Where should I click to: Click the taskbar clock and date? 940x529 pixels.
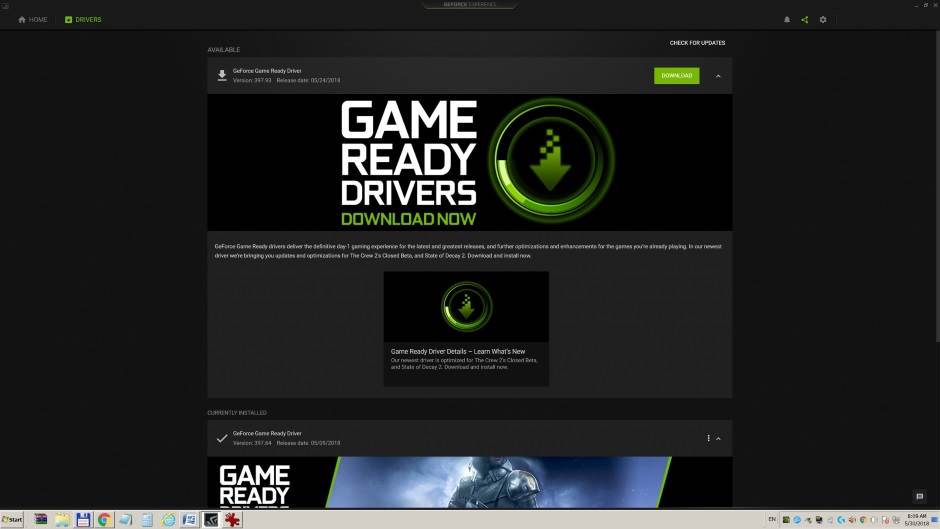917,519
